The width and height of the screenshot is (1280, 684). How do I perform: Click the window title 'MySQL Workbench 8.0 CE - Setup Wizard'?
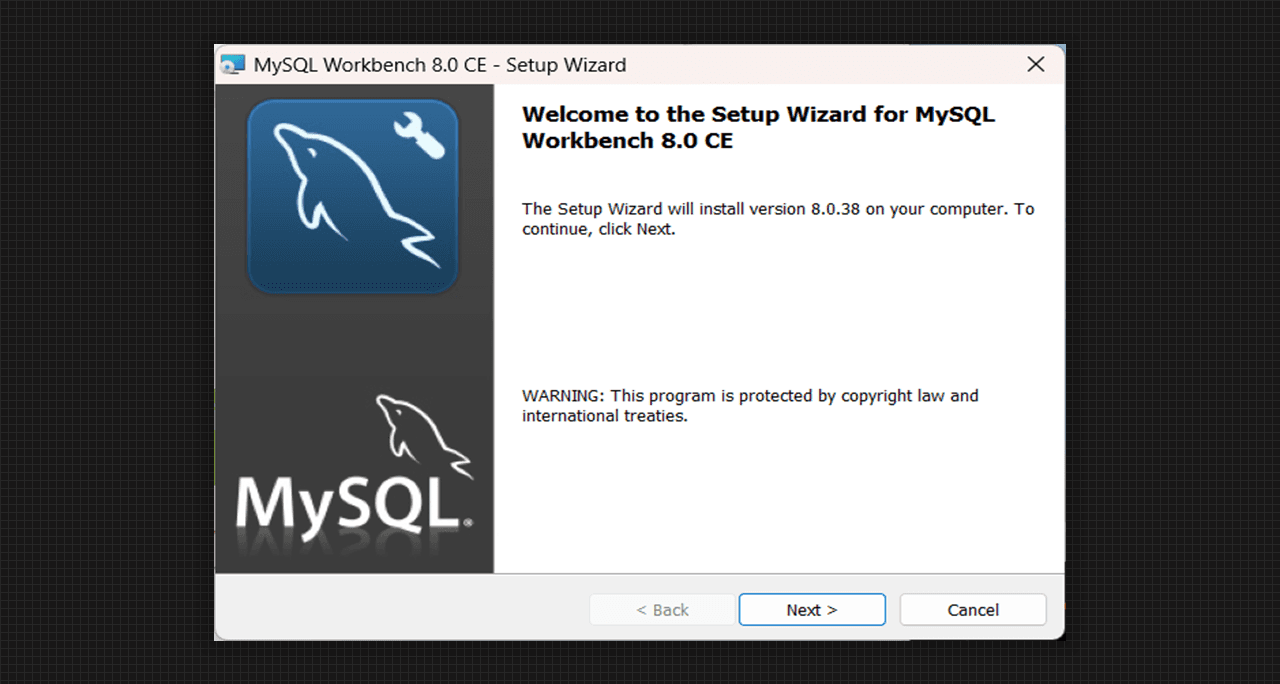[x=439, y=66]
